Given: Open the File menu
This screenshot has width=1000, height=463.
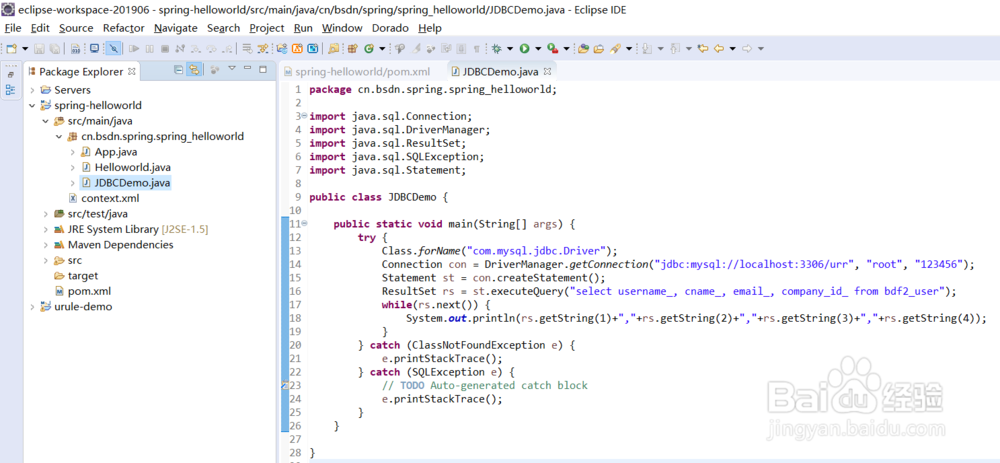Looking at the screenshot, I should point(13,28).
